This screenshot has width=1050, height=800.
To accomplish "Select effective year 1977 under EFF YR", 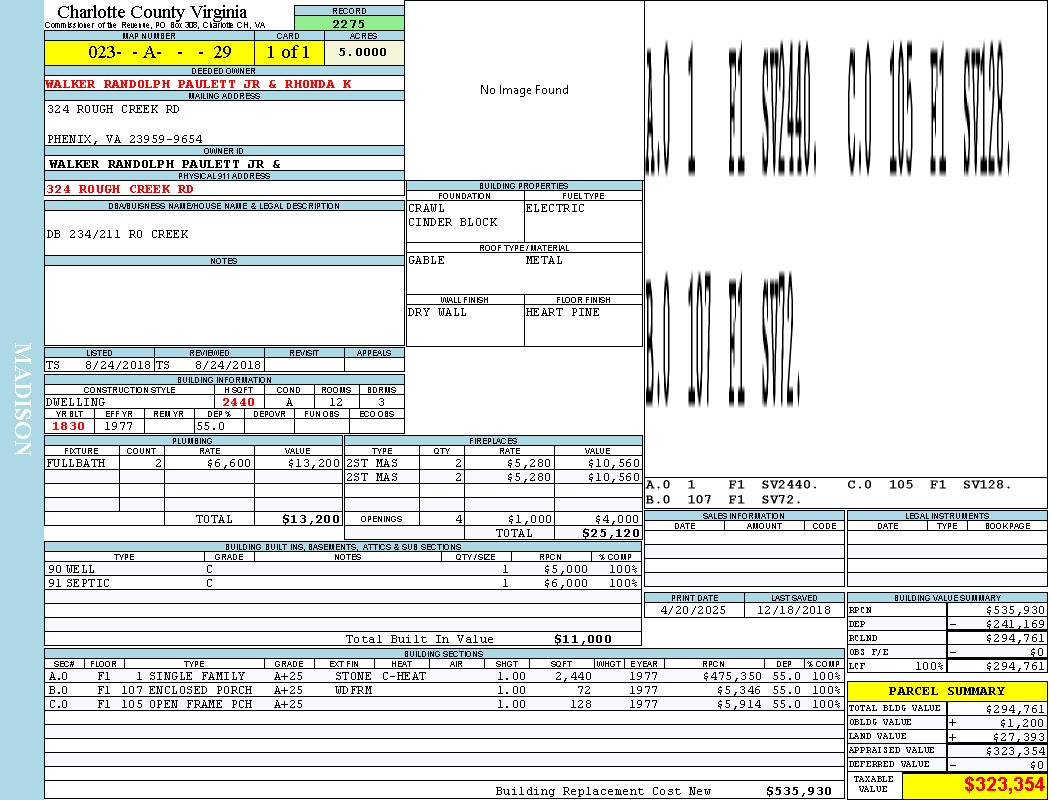I will pyautogui.click(x=119, y=426).
